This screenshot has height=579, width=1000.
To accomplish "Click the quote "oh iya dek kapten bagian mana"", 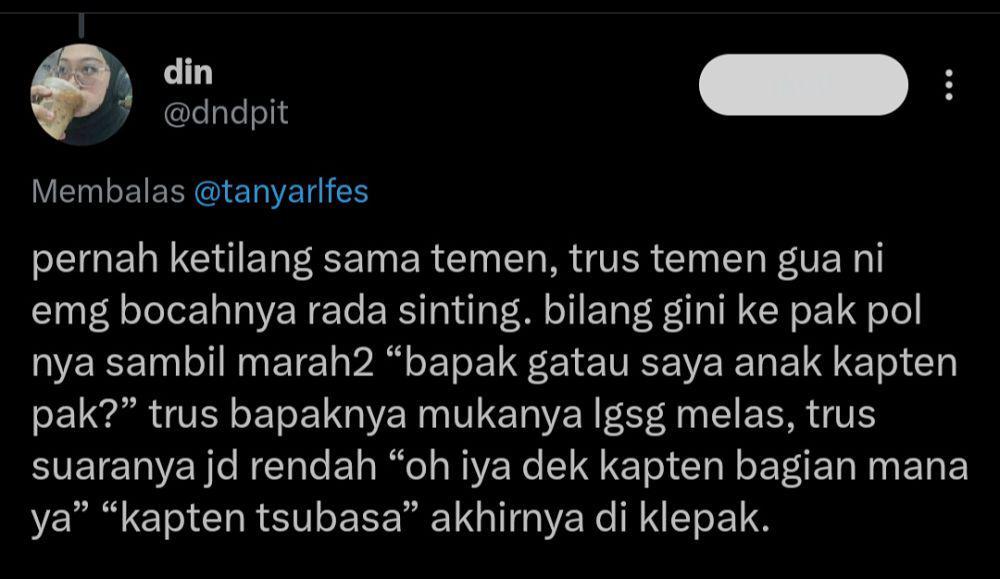I will tap(679, 467).
